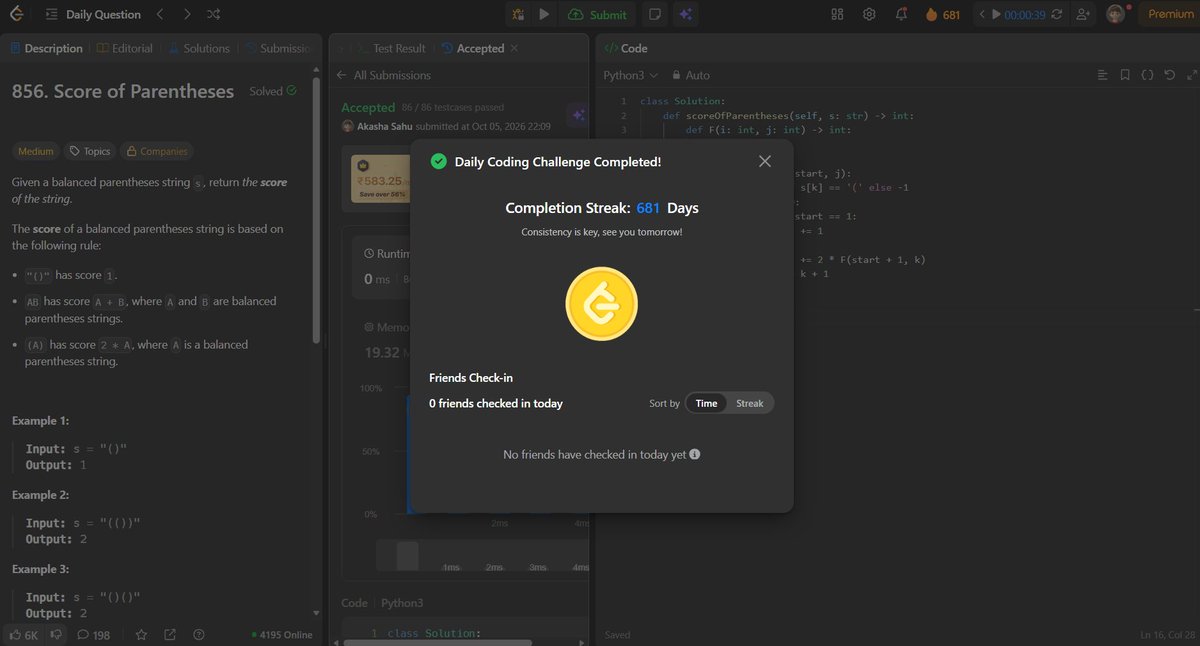Open the settings gear

870,15
